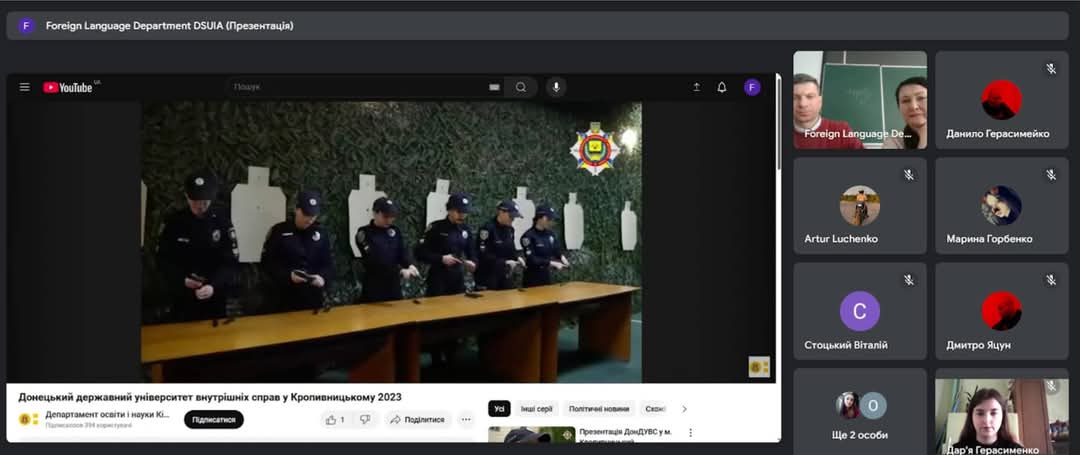Viewport: 1080px width, 455px height.
Task: Click Стоцький Віталій's muted microphone icon
Action: pos(908,280)
